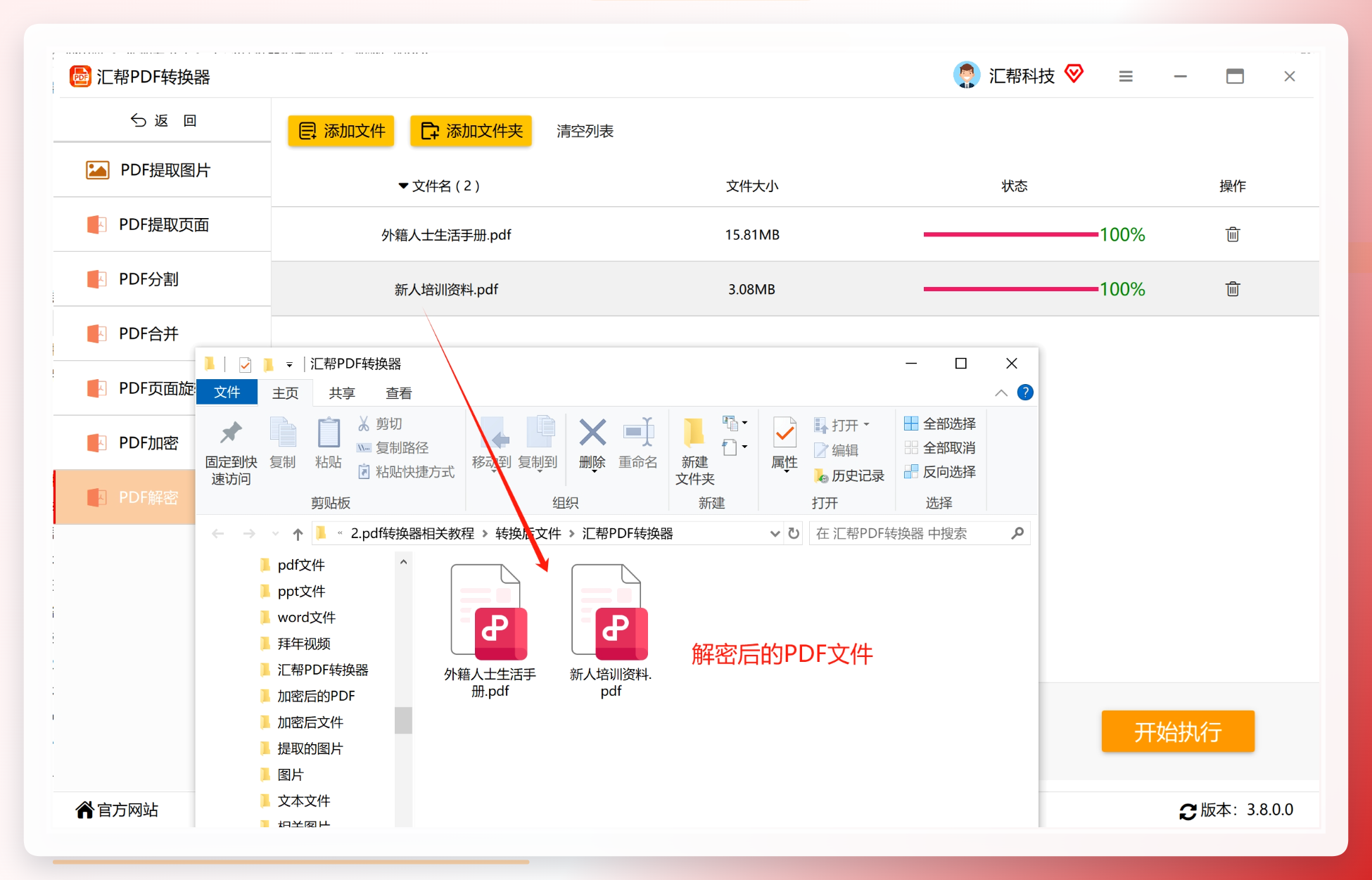Viewport: 1372px width, 880px height.
Task: Collapse the Explorer ribbon chevron
Action: point(1001,393)
